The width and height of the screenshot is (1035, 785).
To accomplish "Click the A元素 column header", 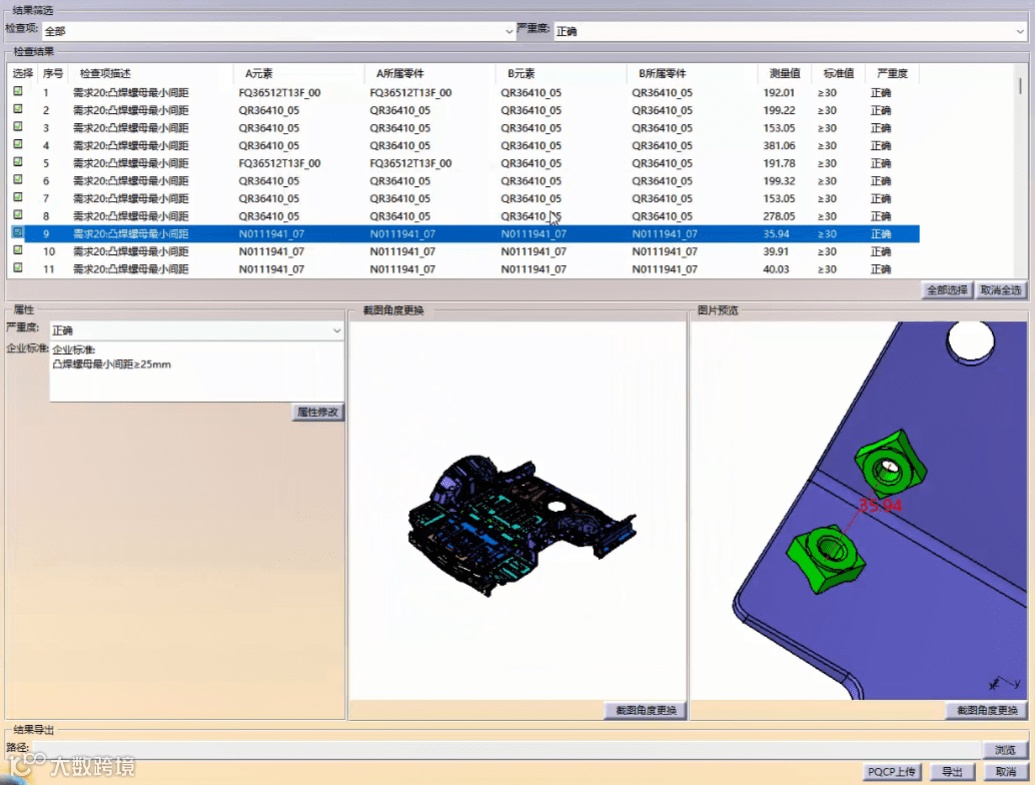I will (x=259, y=73).
